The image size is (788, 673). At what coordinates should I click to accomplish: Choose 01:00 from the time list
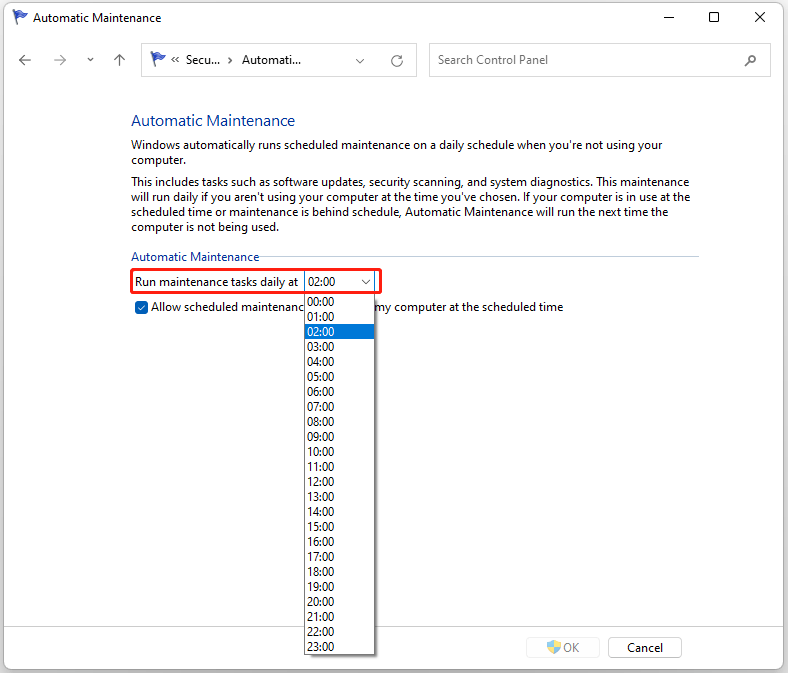click(x=339, y=317)
